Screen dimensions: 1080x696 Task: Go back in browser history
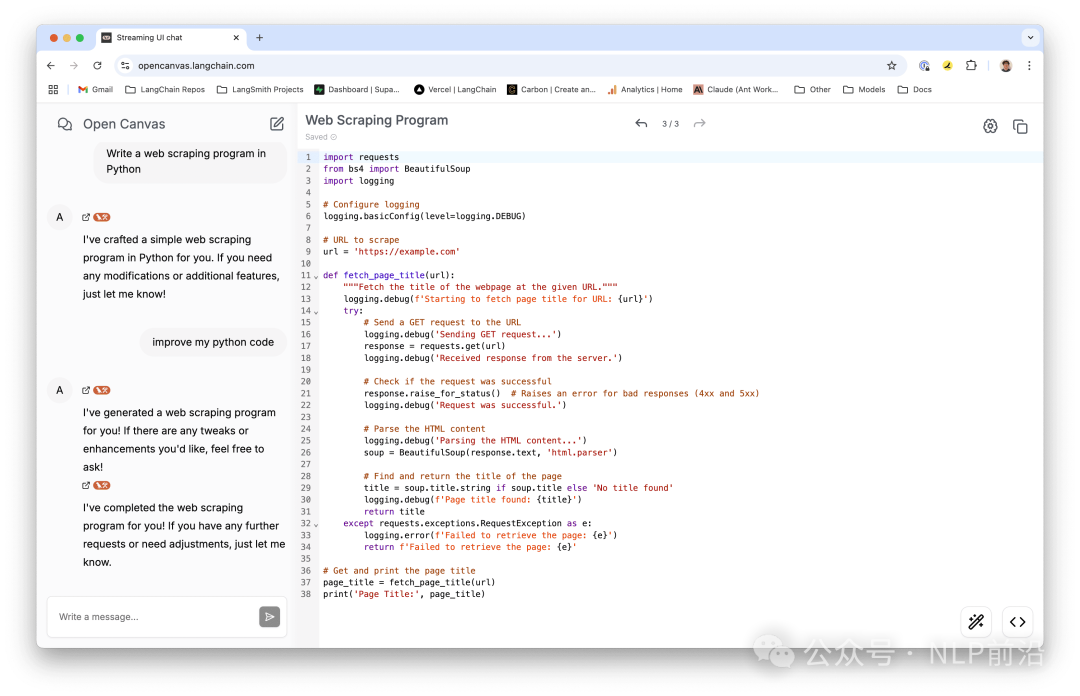point(51,65)
